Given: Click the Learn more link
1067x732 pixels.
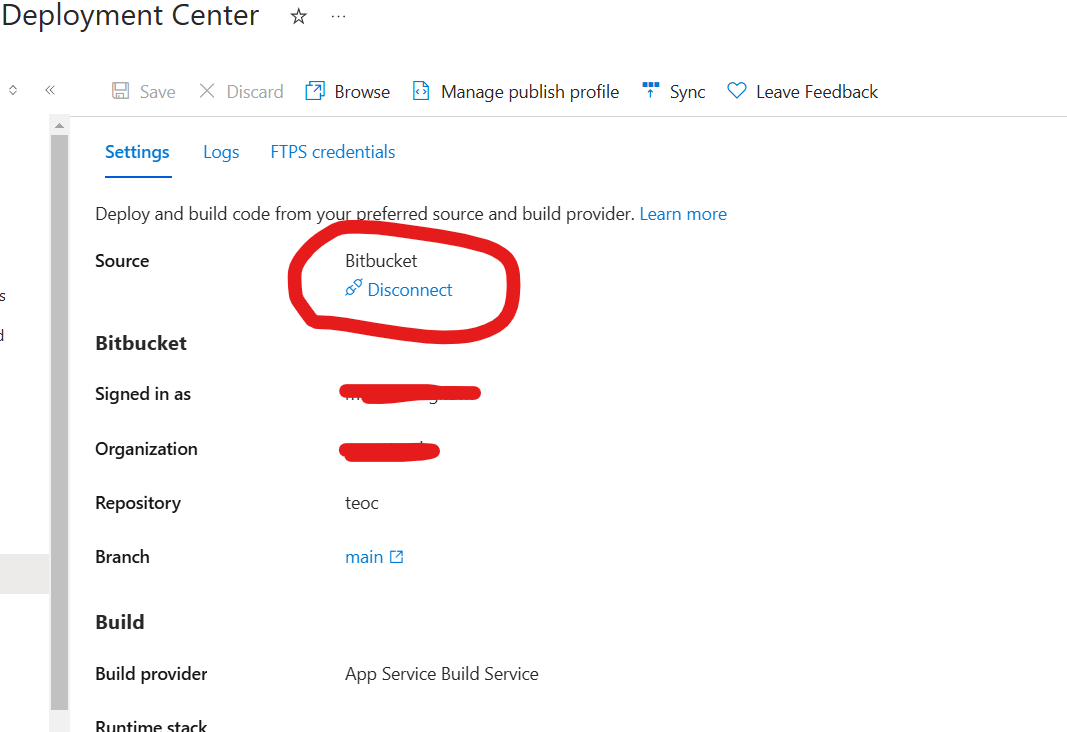Looking at the screenshot, I should pyautogui.click(x=683, y=214).
